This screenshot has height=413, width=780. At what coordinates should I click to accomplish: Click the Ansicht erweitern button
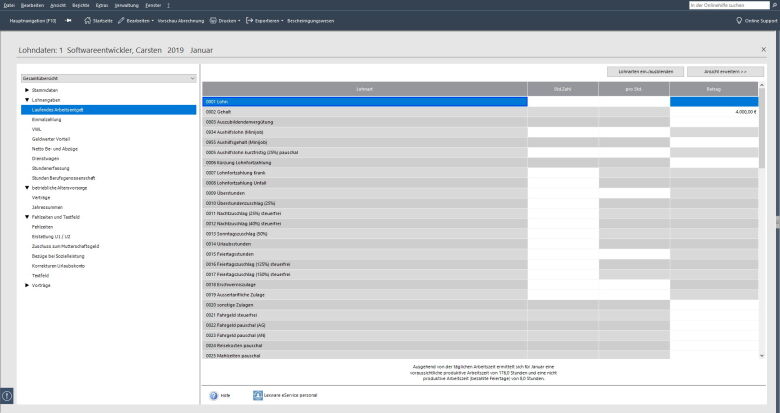(x=725, y=71)
